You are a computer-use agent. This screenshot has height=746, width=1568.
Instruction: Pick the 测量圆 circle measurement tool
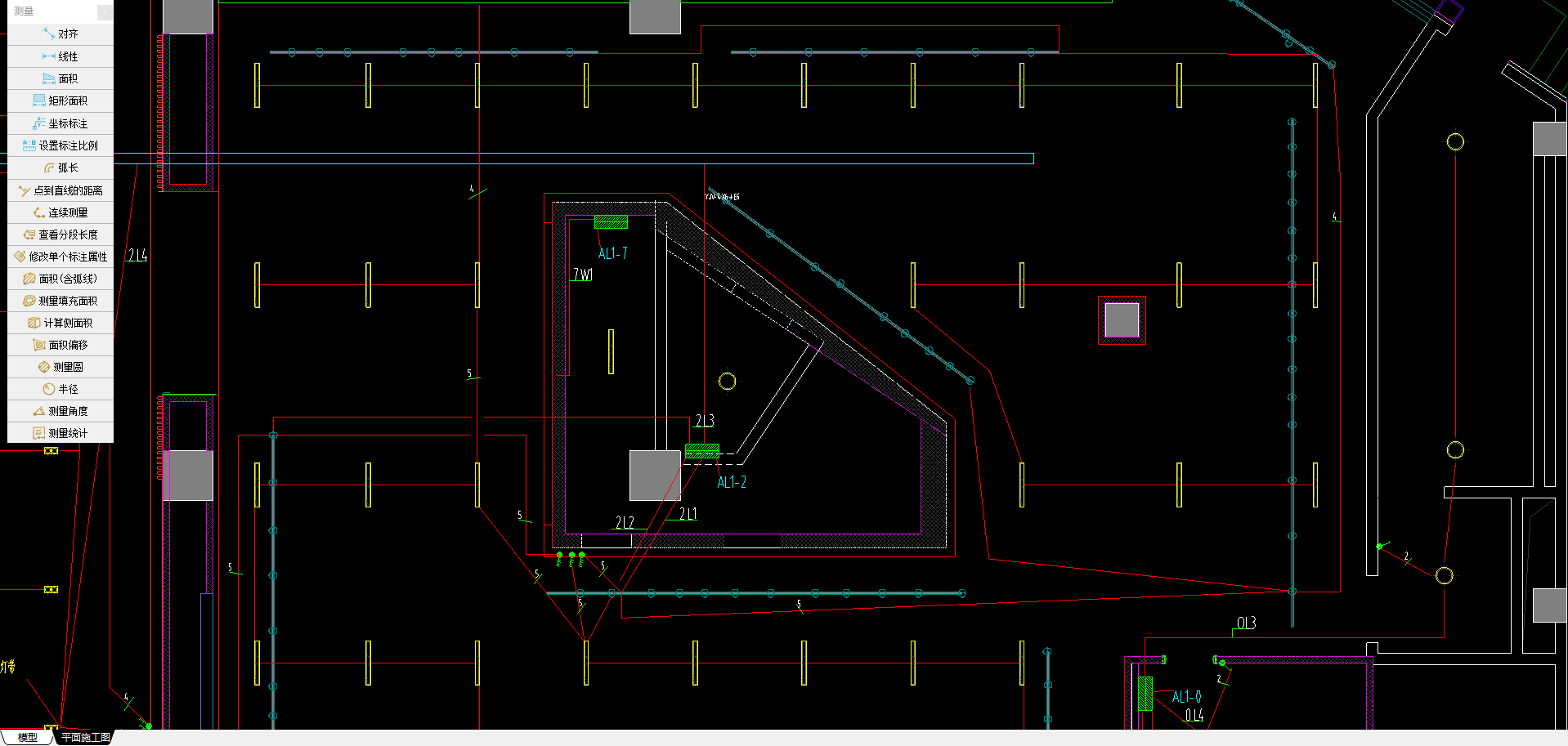(x=60, y=367)
